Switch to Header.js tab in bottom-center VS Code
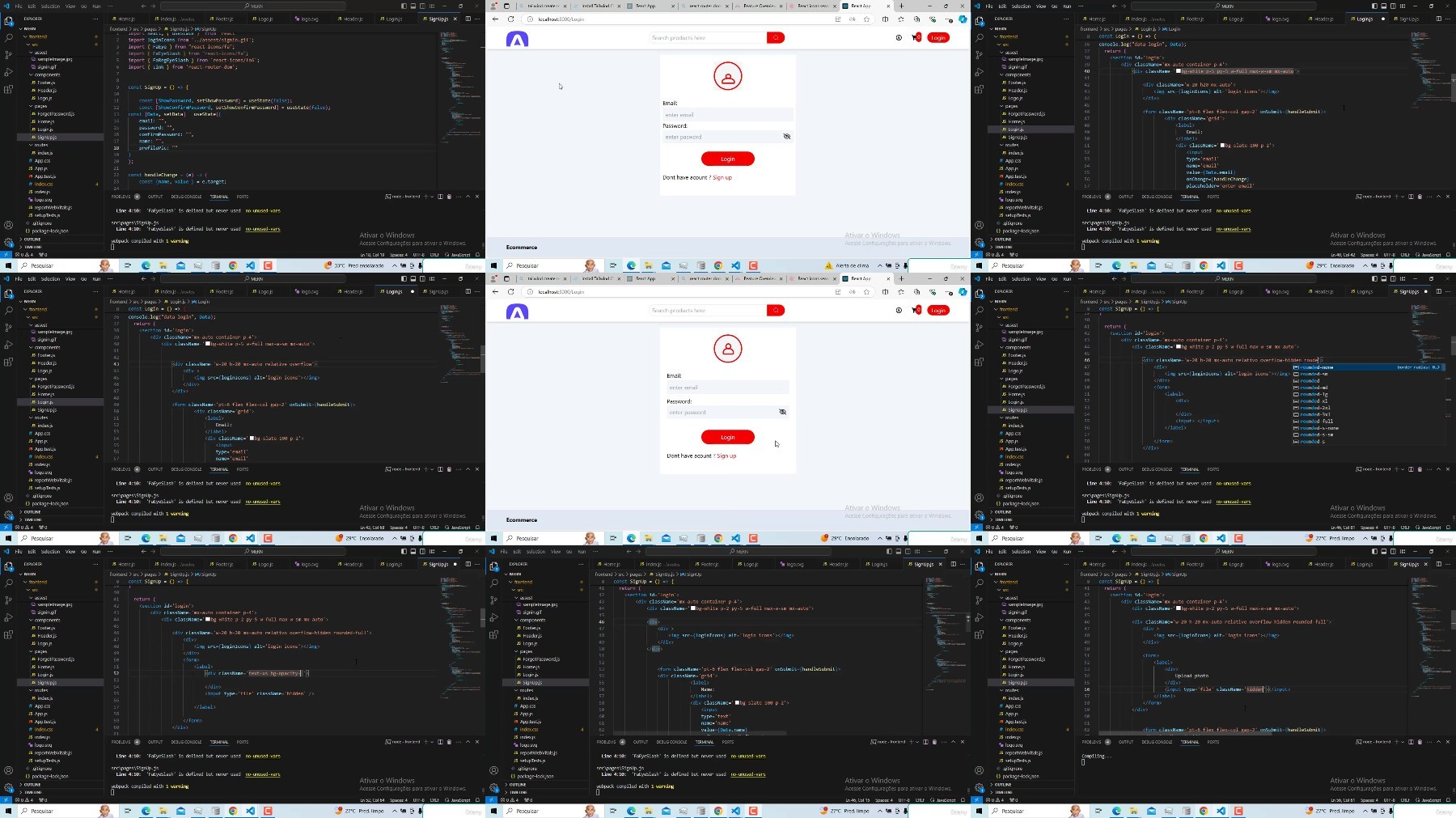 pyautogui.click(x=838, y=564)
